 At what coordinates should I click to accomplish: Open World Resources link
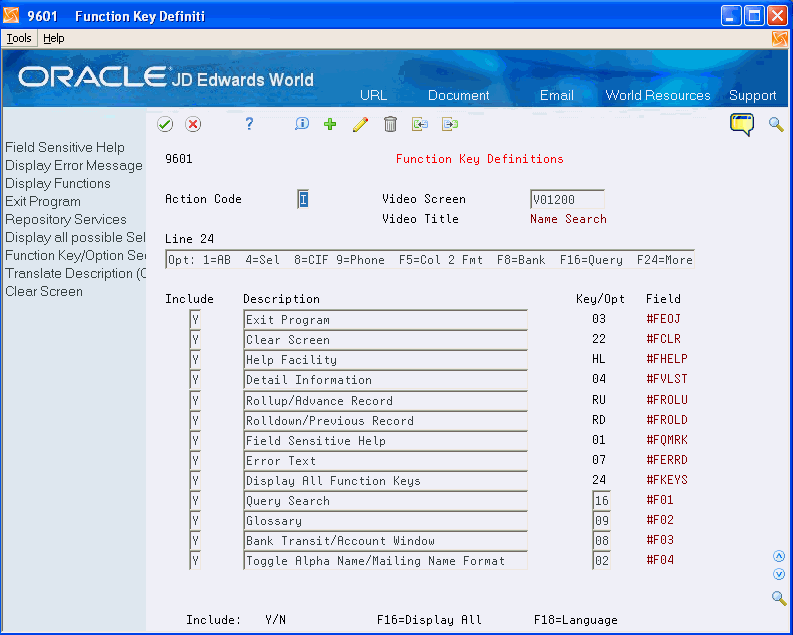[658, 96]
